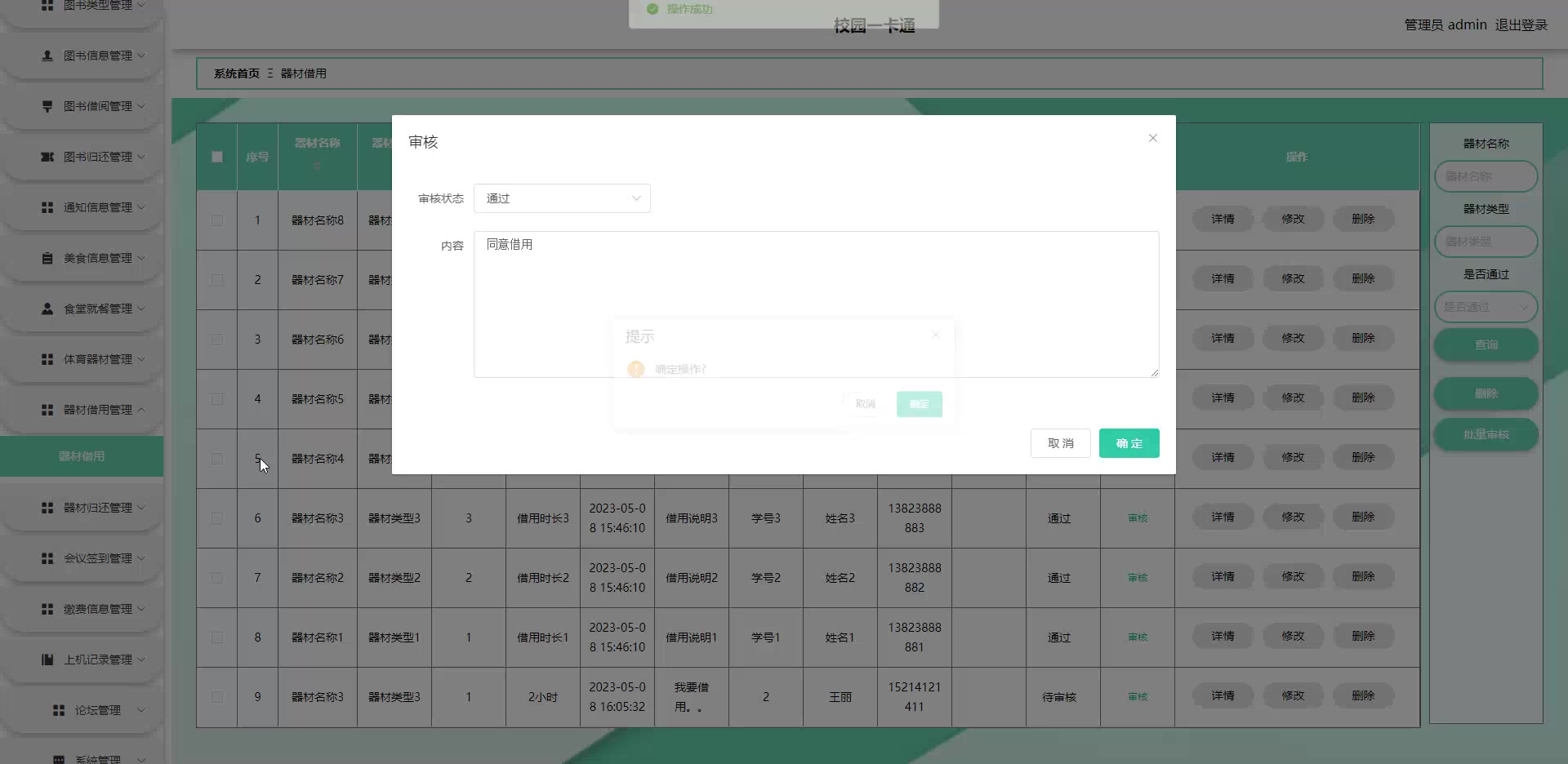Click the 查询 search button
1568x764 pixels.
click(1486, 344)
